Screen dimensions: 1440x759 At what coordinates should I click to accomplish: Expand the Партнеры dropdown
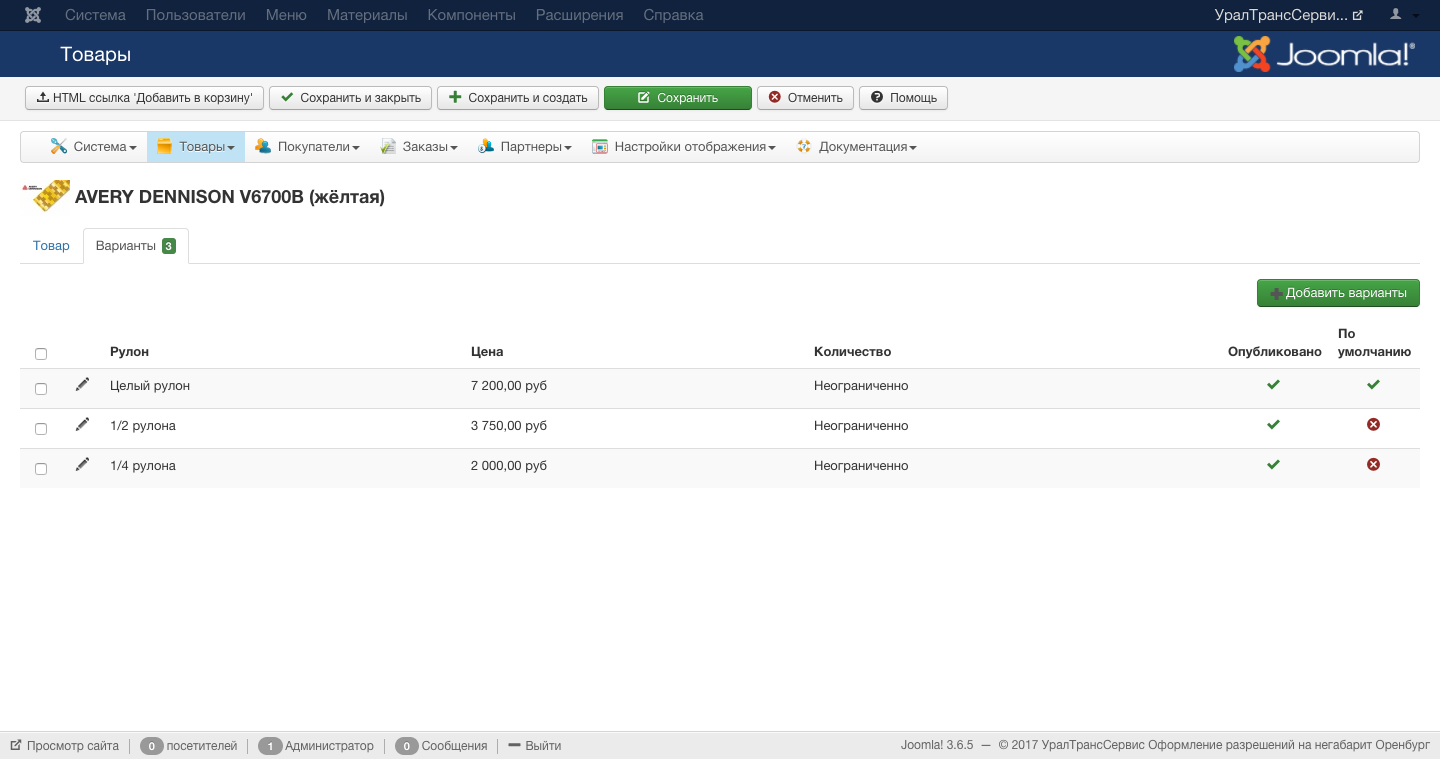[525, 147]
